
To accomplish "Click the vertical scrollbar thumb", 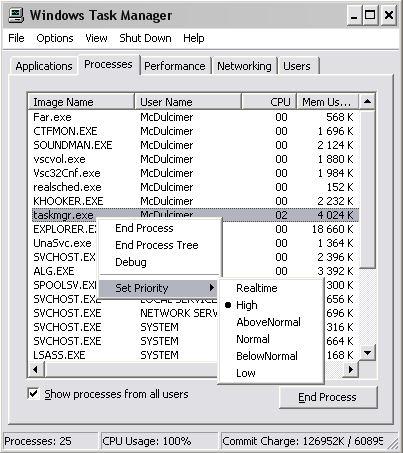I will pyautogui.click(x=367, y=190).
